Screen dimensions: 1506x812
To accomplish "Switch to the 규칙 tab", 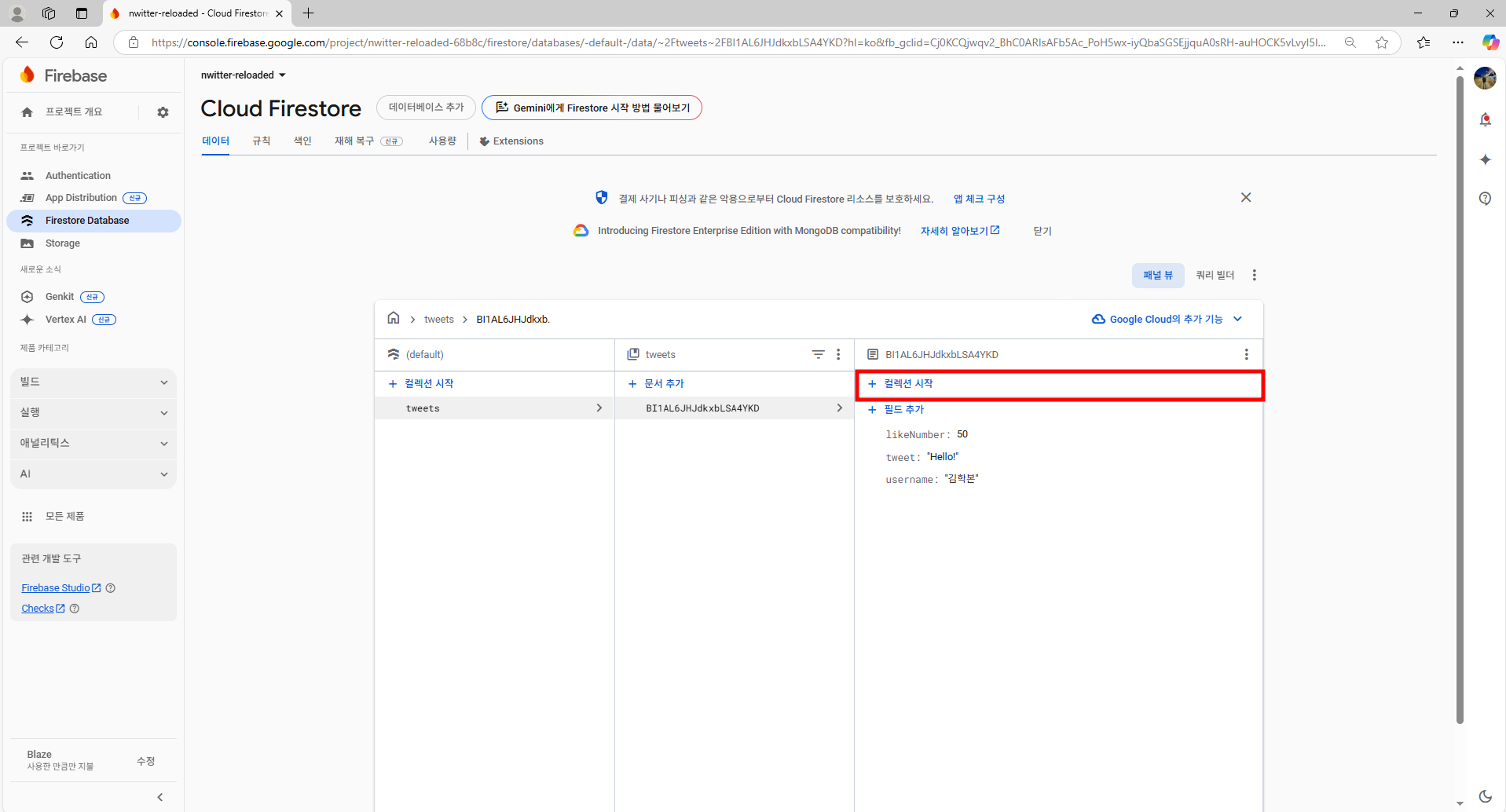I will 262,141.
